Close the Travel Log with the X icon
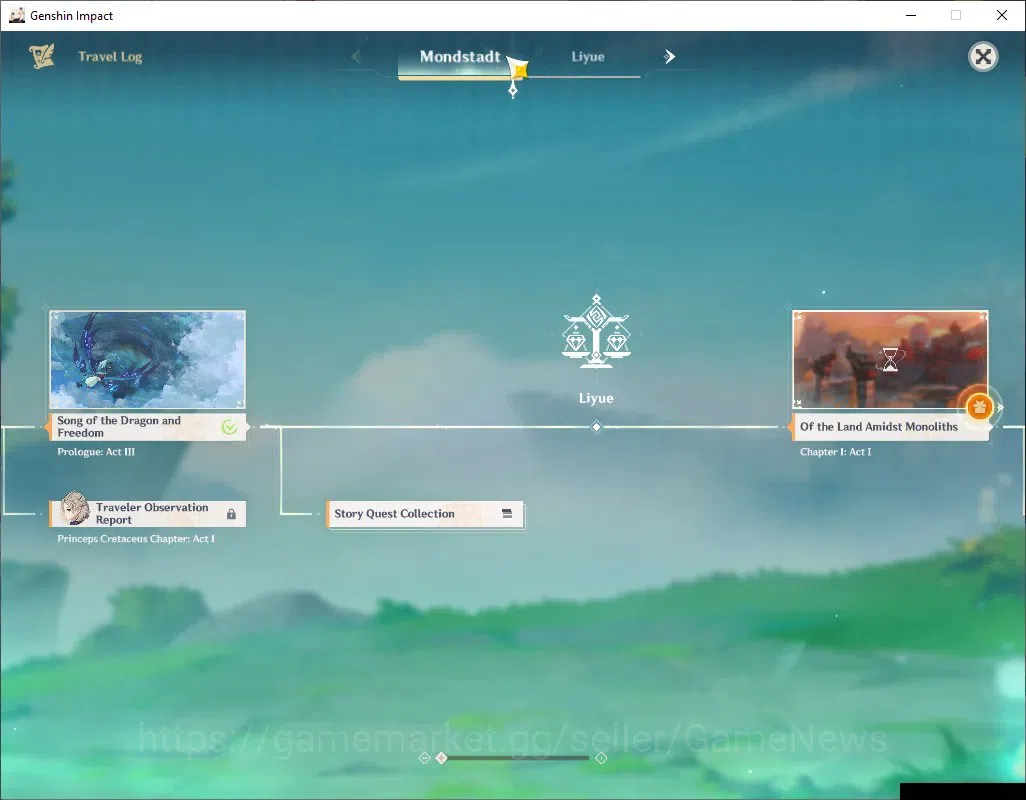 [x=983, y=57]
